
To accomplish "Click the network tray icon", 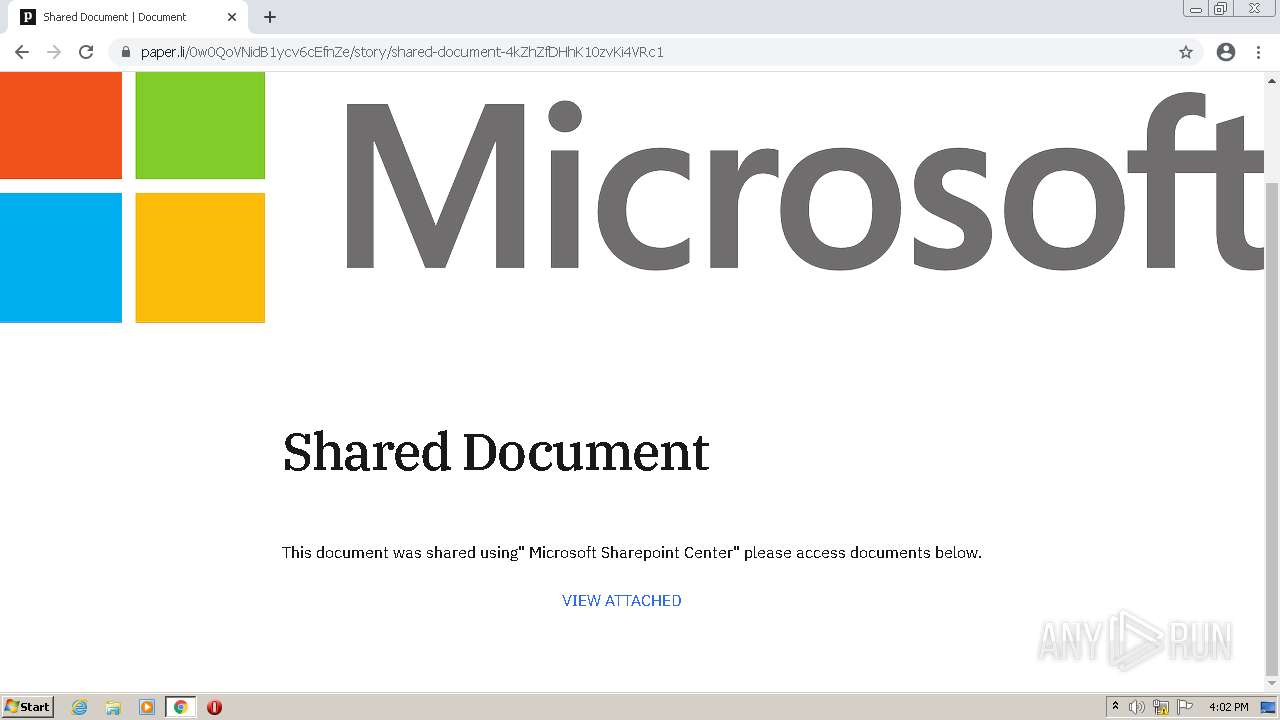I will (1161, 707).
